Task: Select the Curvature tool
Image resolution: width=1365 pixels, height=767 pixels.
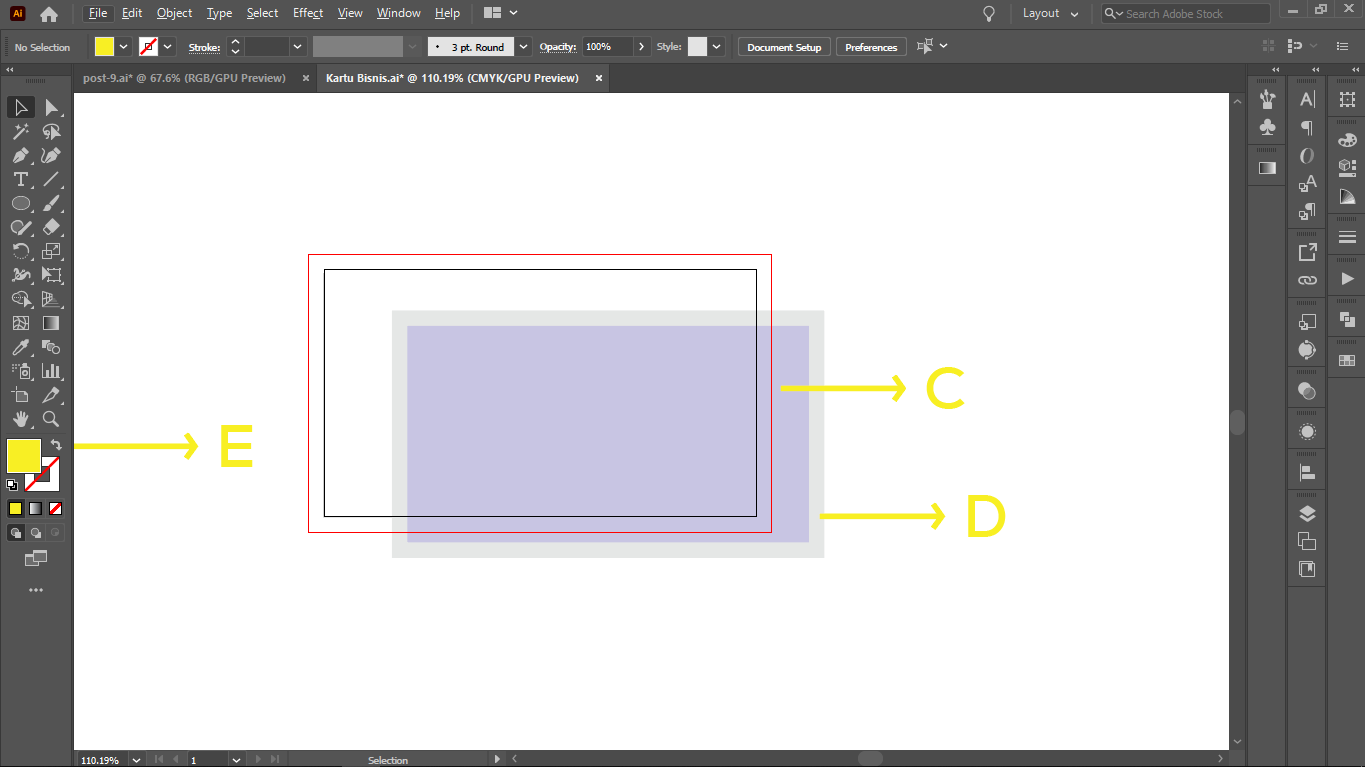Action: [x=52, y=155]
